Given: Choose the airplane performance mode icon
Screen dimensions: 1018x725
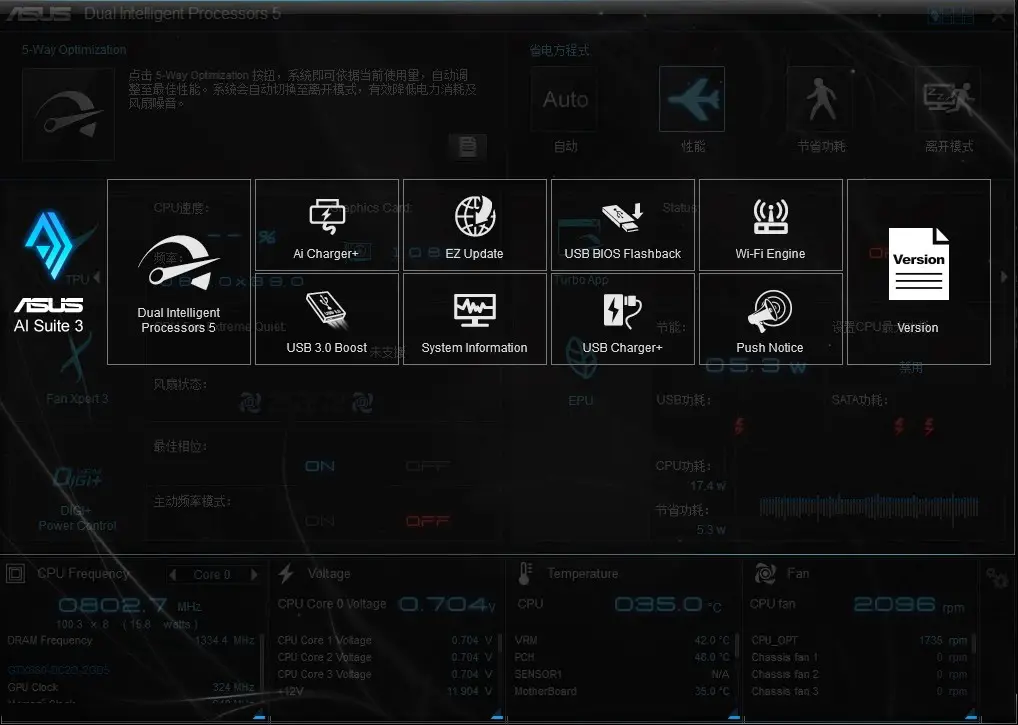Looking at the screenshot, I should click(x=692, y=99).
